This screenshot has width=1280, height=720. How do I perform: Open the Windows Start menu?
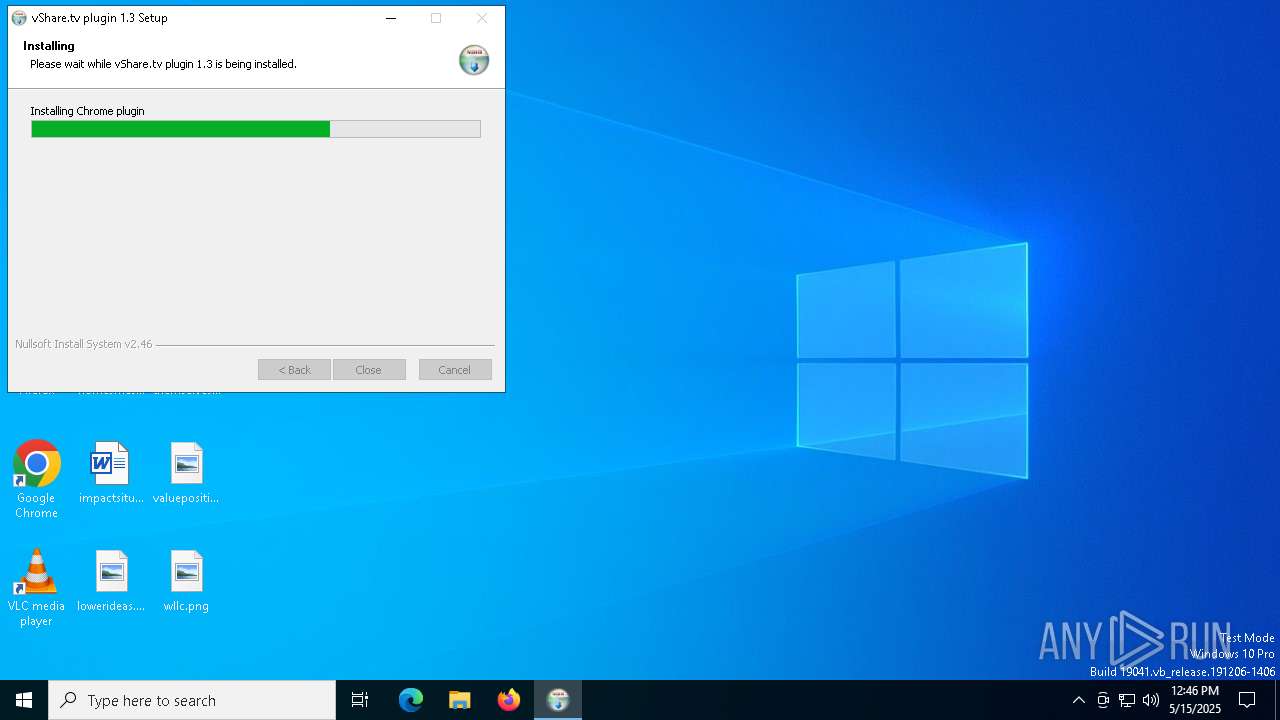point(24,700)
